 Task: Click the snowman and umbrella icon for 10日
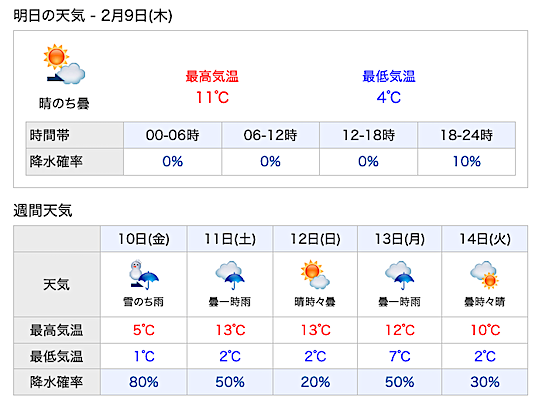pos(144,275)
